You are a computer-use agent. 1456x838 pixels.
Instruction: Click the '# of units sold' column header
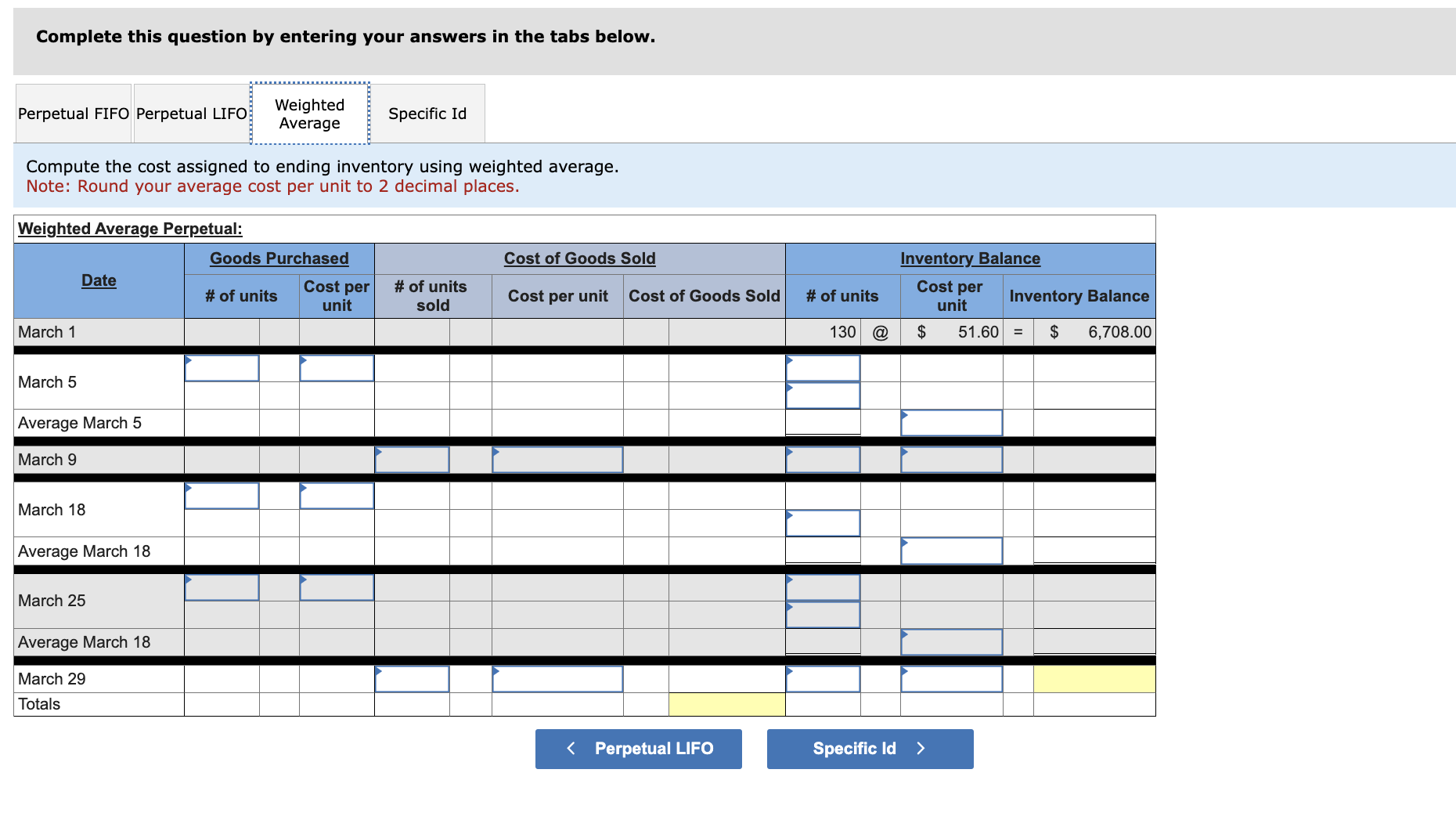point(431,296)
